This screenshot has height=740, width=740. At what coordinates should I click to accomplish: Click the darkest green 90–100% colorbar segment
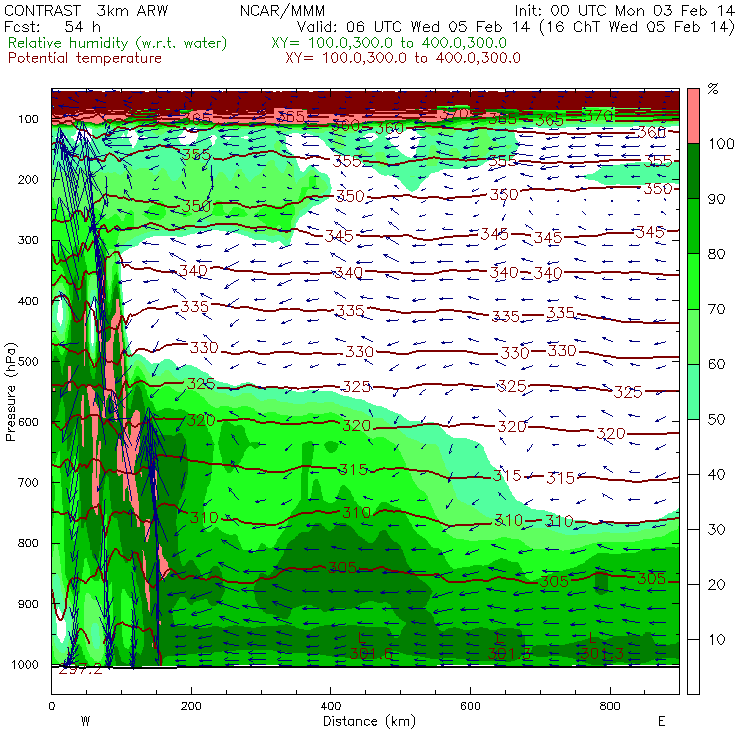(x=693, y=171)
